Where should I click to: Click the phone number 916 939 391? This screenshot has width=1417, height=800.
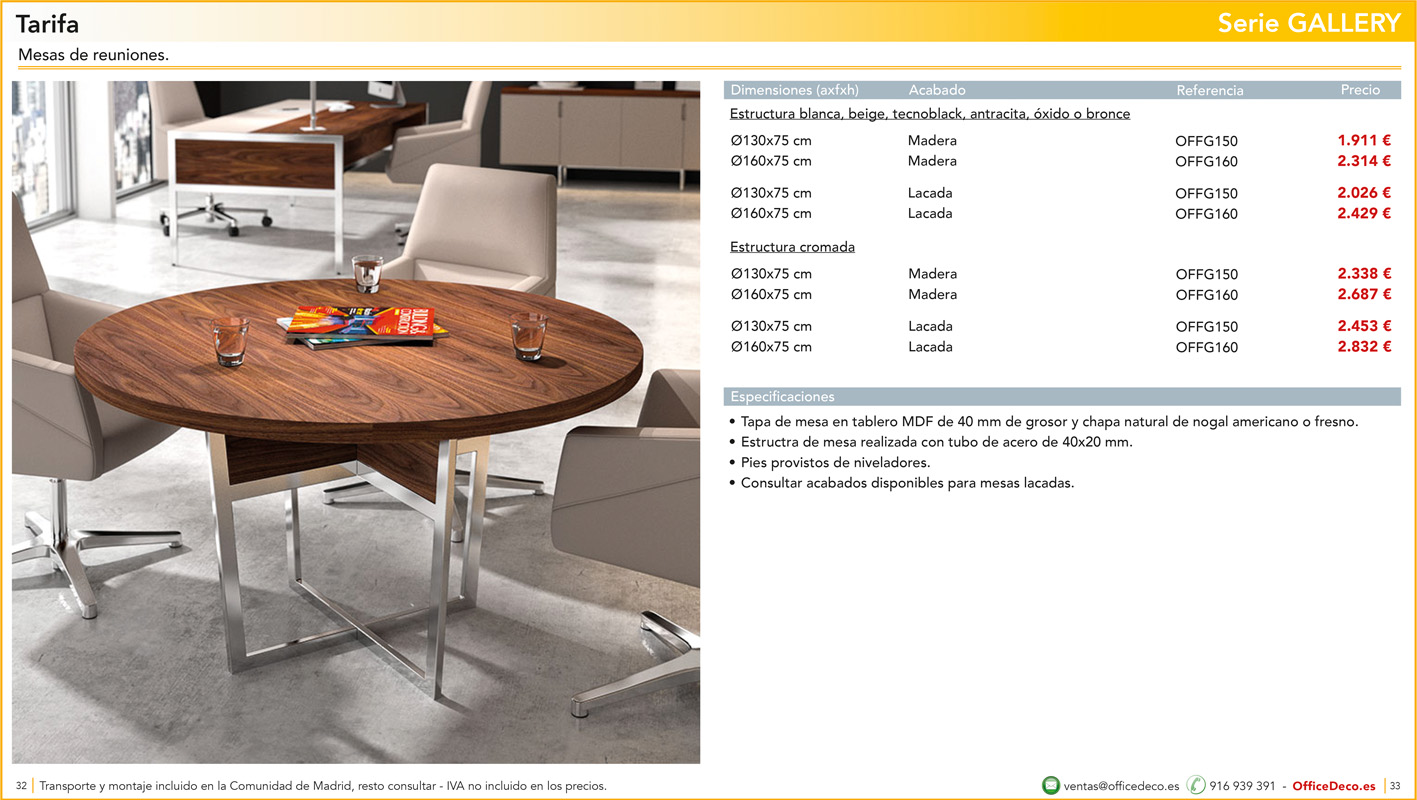(x=1242, y=786)
